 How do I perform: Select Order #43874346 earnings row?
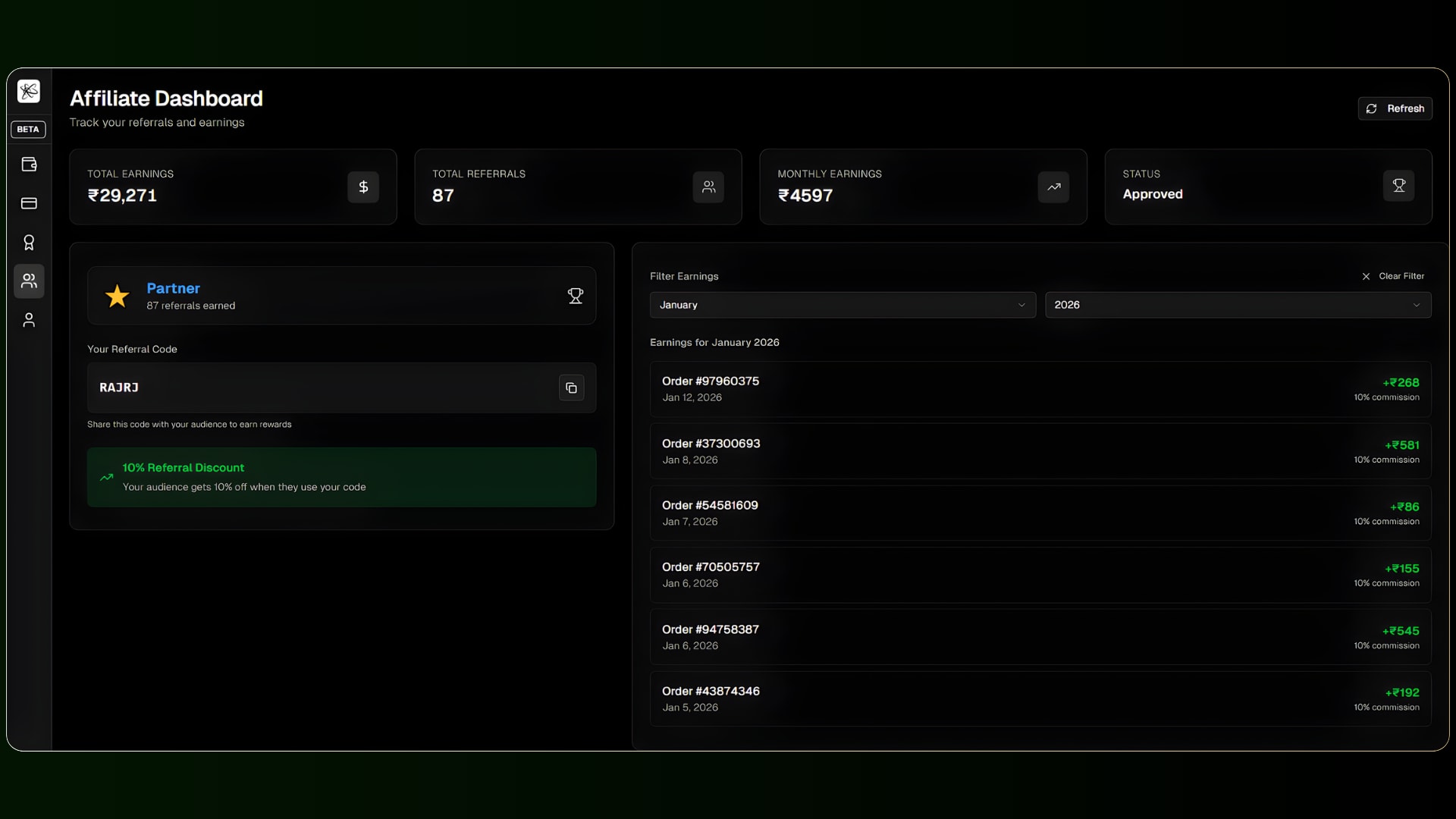click(x=1040, y=698)
